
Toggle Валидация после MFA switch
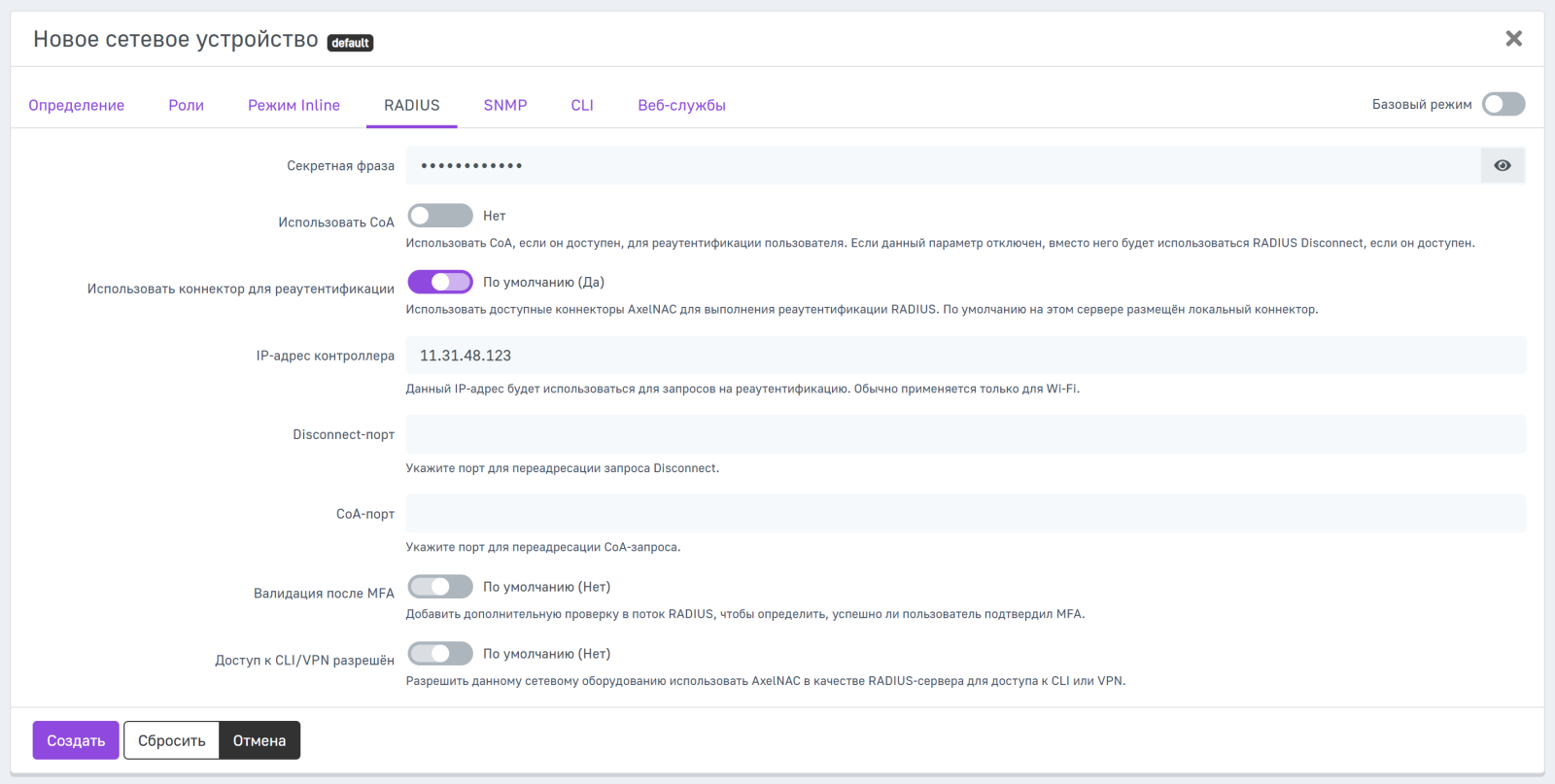tap(440, 587)
